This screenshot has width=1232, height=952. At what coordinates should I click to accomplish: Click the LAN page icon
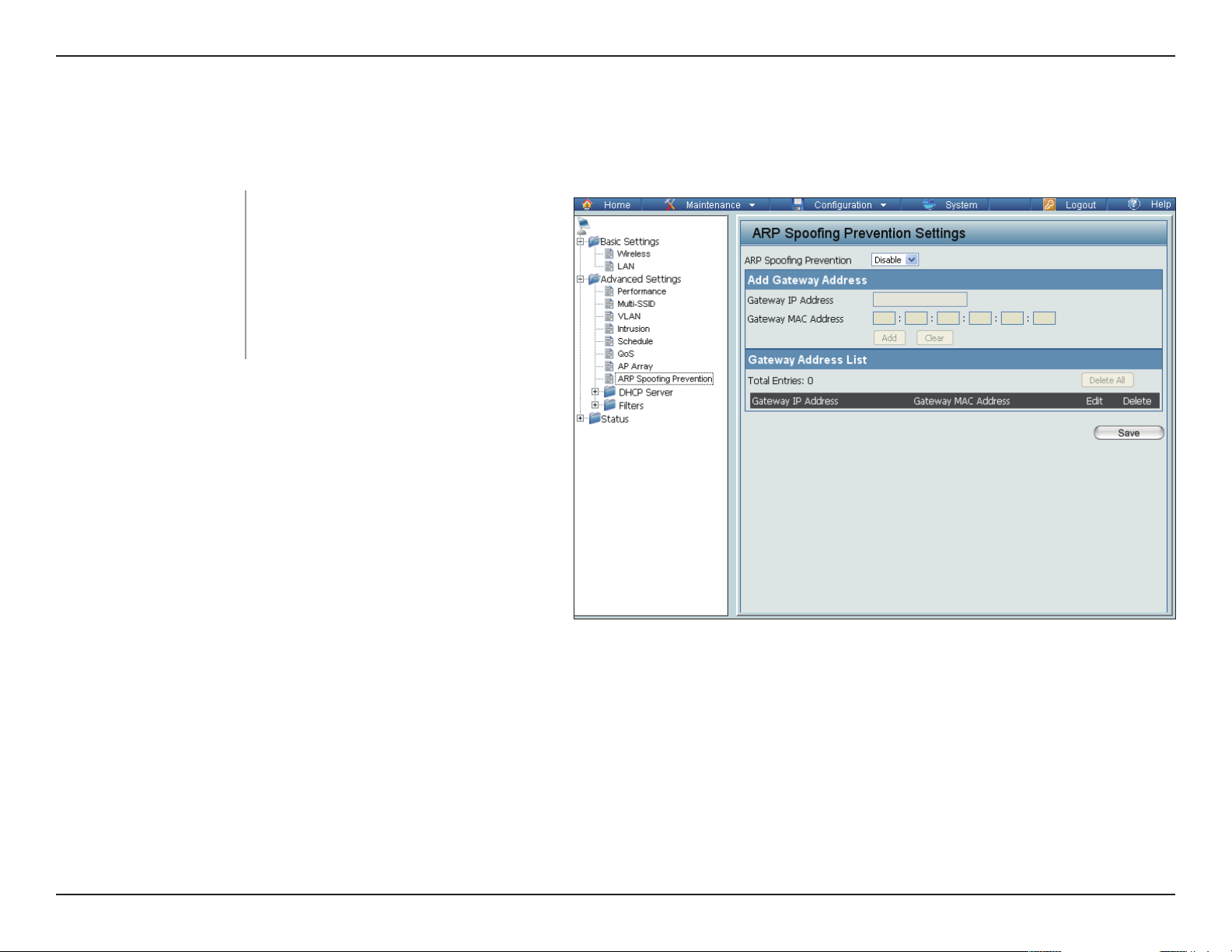[x=609, y=267]
